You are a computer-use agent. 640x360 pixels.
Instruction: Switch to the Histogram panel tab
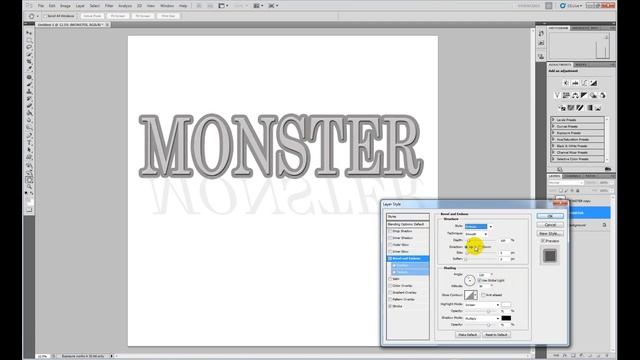click(559, 28)
